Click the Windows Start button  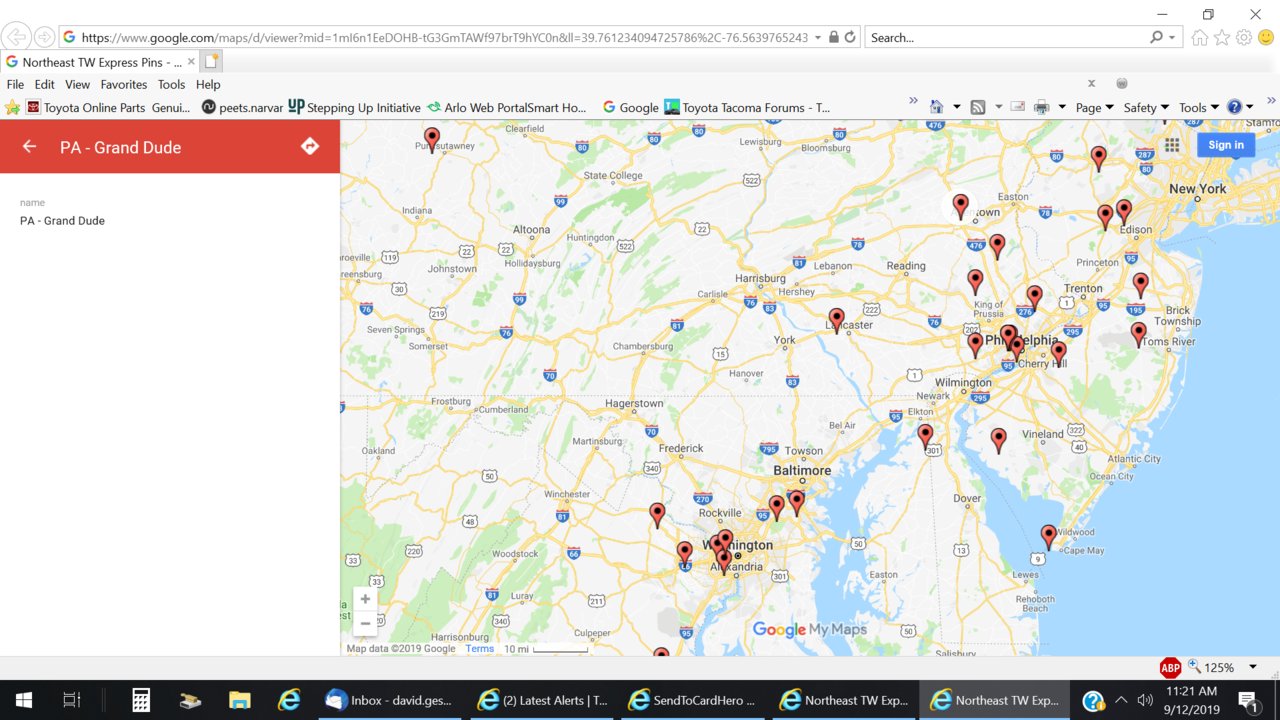24,700
